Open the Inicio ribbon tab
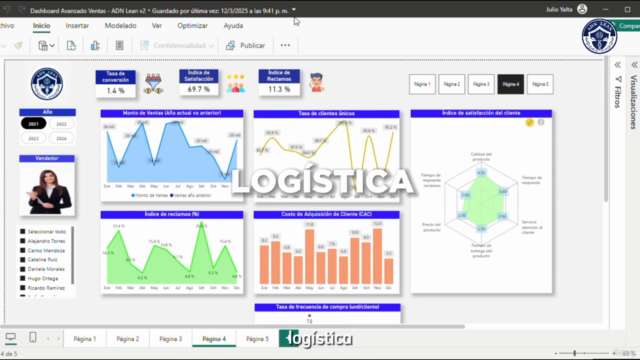Viewport: 640px width, 360px height. pos(41,26)
